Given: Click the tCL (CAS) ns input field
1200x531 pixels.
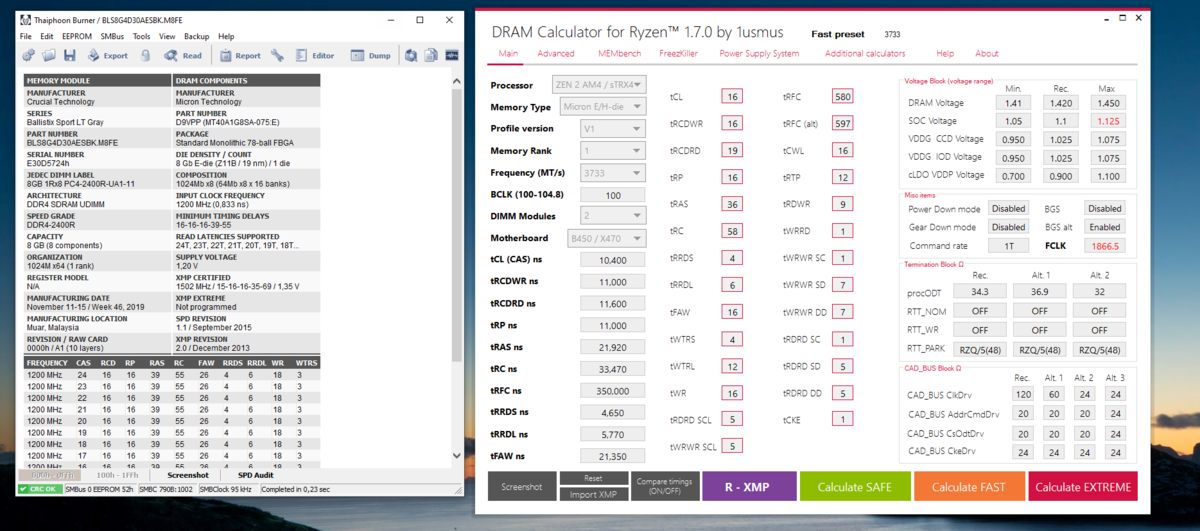Looking at the screenshot, I should click(613, 259).
